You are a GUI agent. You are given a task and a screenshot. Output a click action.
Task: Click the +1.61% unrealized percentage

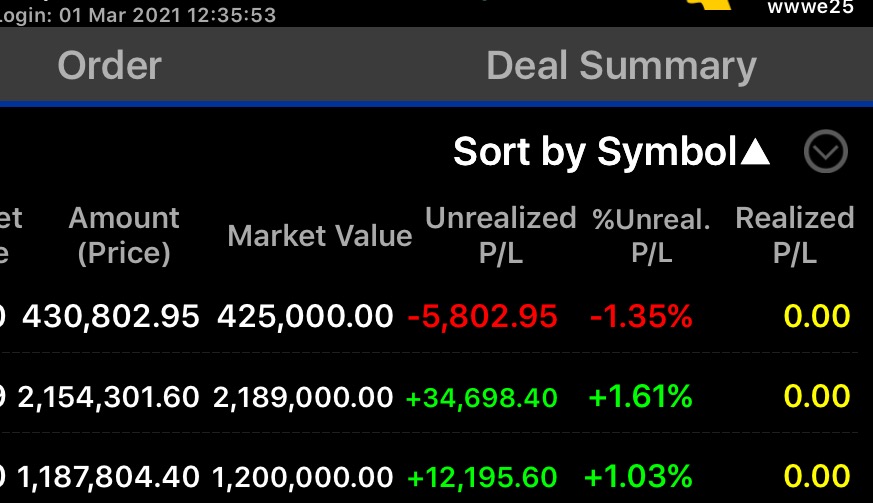click(641, 397)
